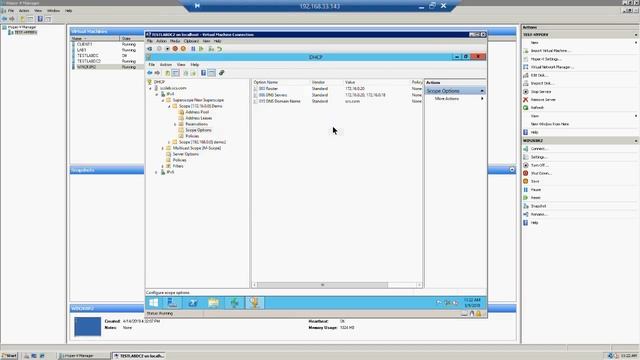Screen dimensions: 640x360
Task: Click the help icon in Hyper-V Manager toolbar
Action: [x=40, y=19]
